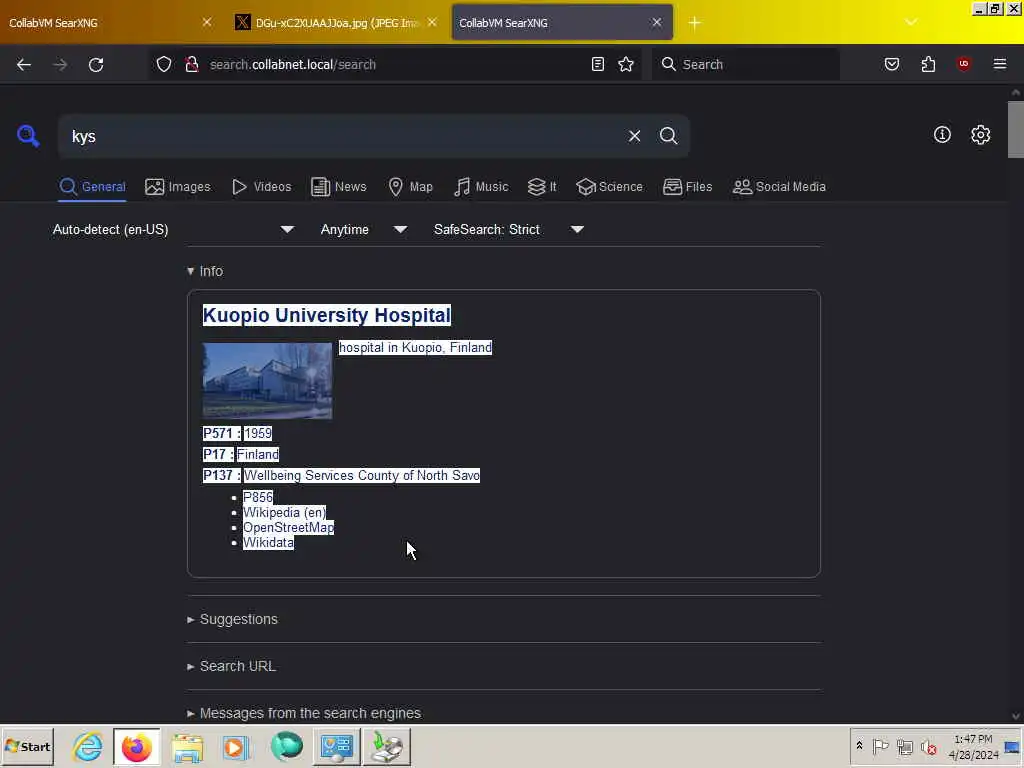Screen dimensions: 1024x768
Task: Open the Wikidata link
Action: click(x=268, y=542)
